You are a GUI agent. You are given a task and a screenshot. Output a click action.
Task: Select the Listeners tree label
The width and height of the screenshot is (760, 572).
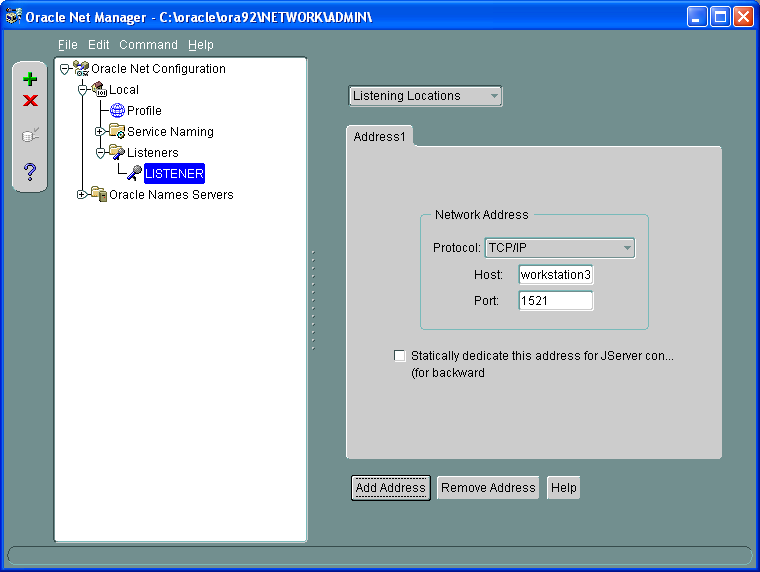tap(153, 153)
